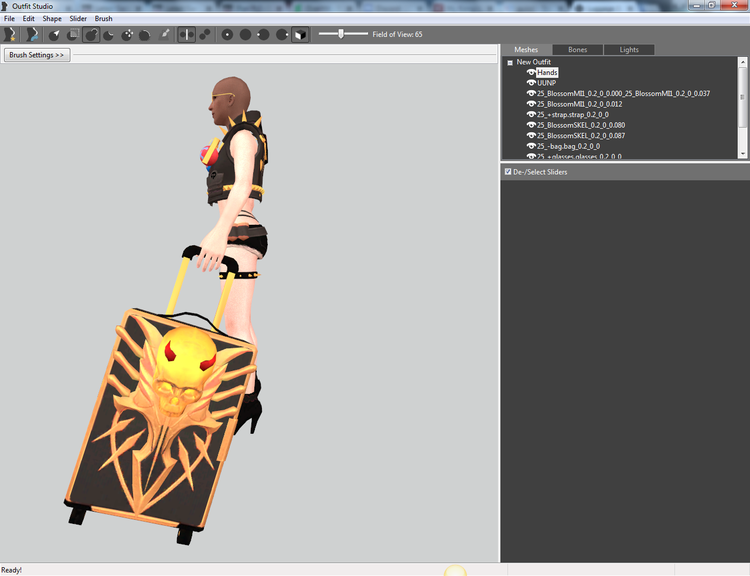Image resolution: width=750 pixels, height=576 pixels.
Task: Click the New Project icon with star
Action: pos(10,34)
